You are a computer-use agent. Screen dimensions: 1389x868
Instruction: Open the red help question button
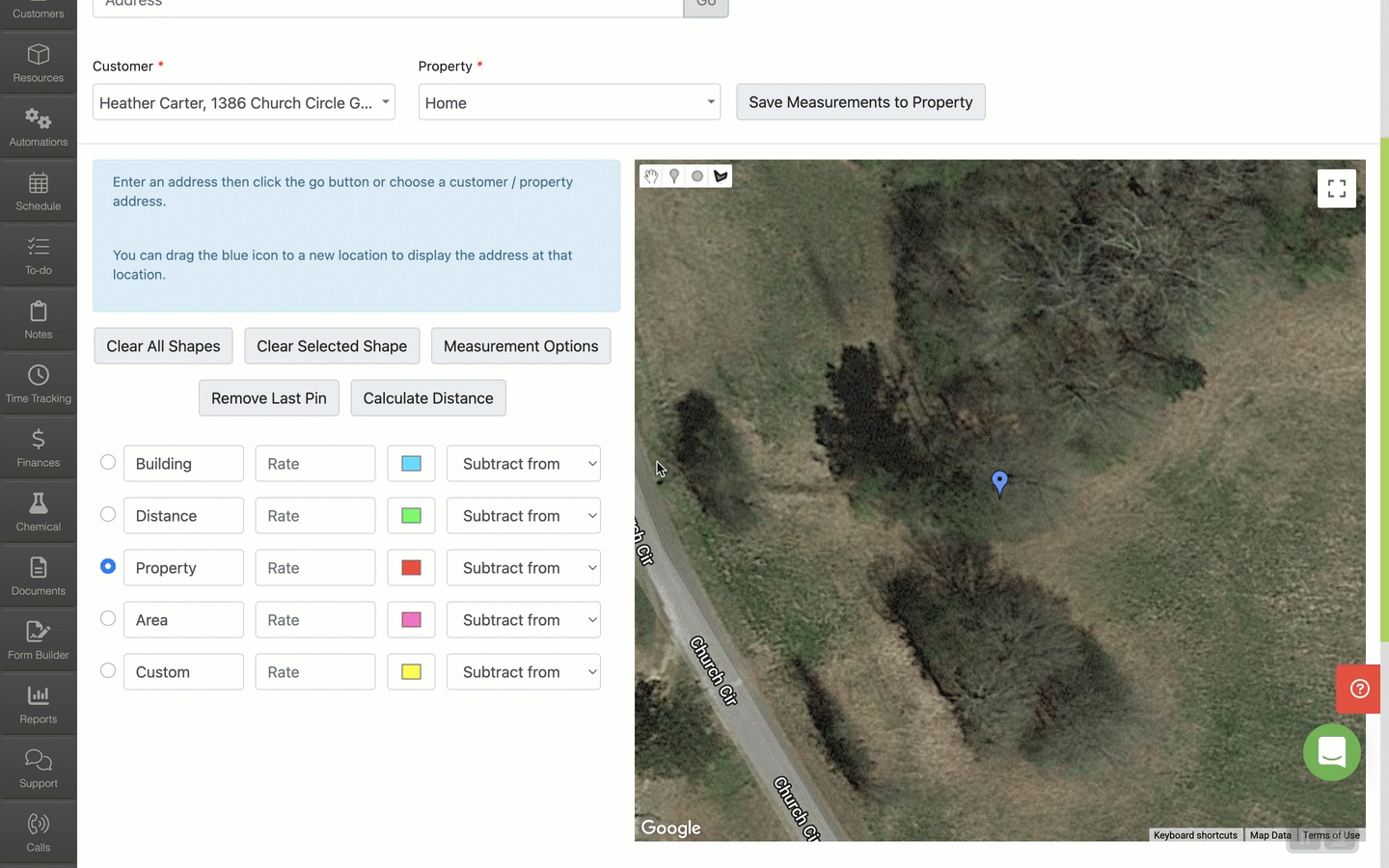point(1359,689)
